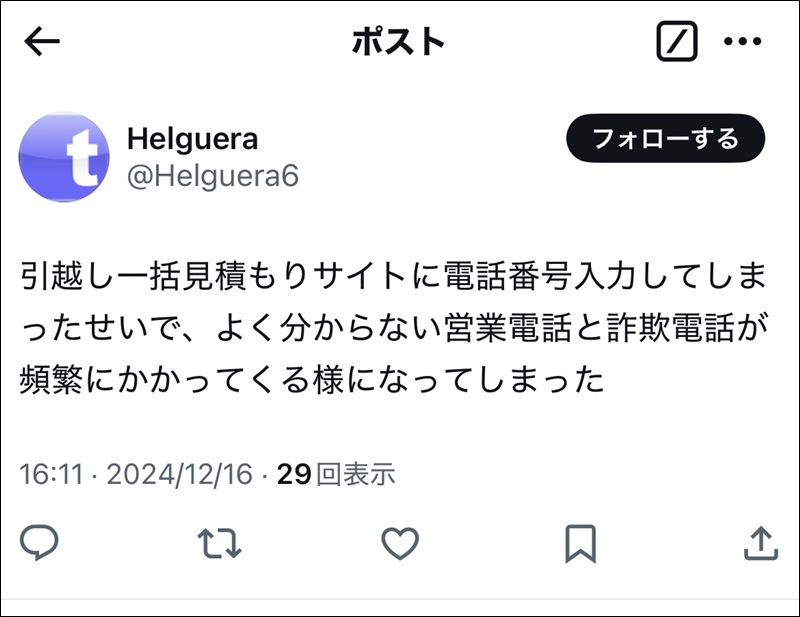This screenshot has height=617, width=800.
Task: Click the tweet line mentioning 営業電話と詐欺電話
Action: pos(394,328)
